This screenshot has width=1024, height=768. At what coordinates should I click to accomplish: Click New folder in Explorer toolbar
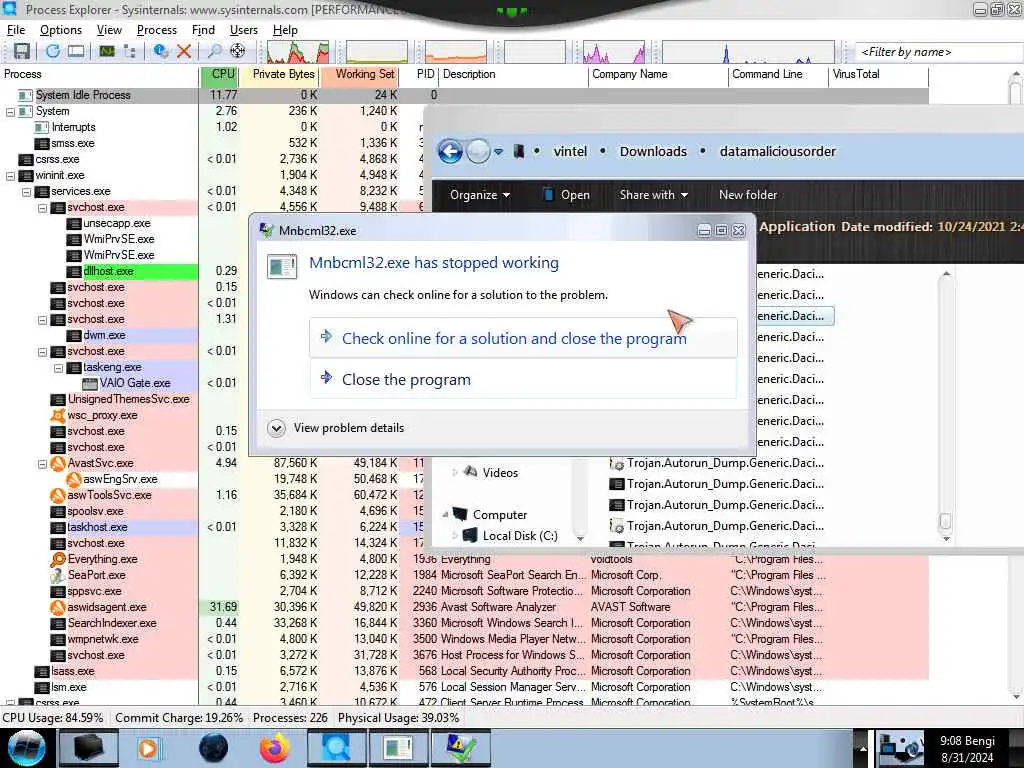[x=748, y=195]
